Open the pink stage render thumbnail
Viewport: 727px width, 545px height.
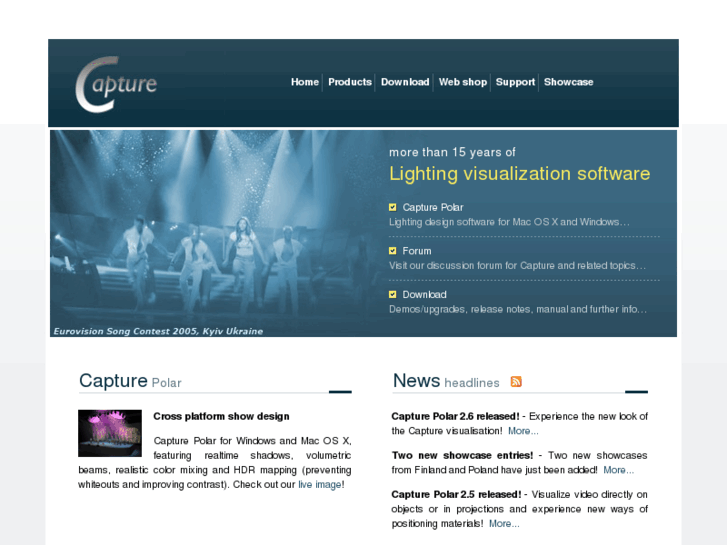click(x=110, y=433)
